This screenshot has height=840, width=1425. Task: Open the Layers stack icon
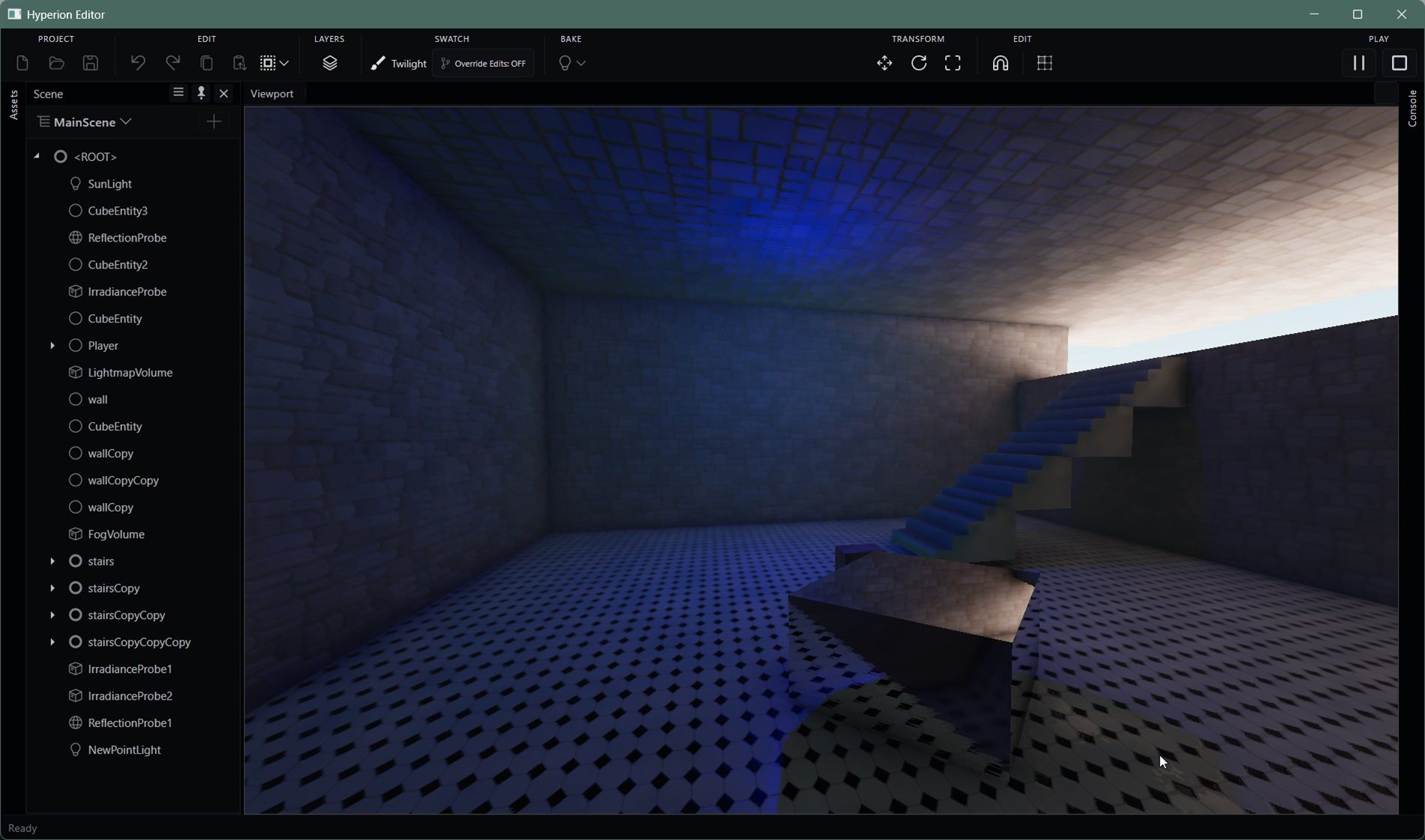pyautogui.click(x=330, y=64)
